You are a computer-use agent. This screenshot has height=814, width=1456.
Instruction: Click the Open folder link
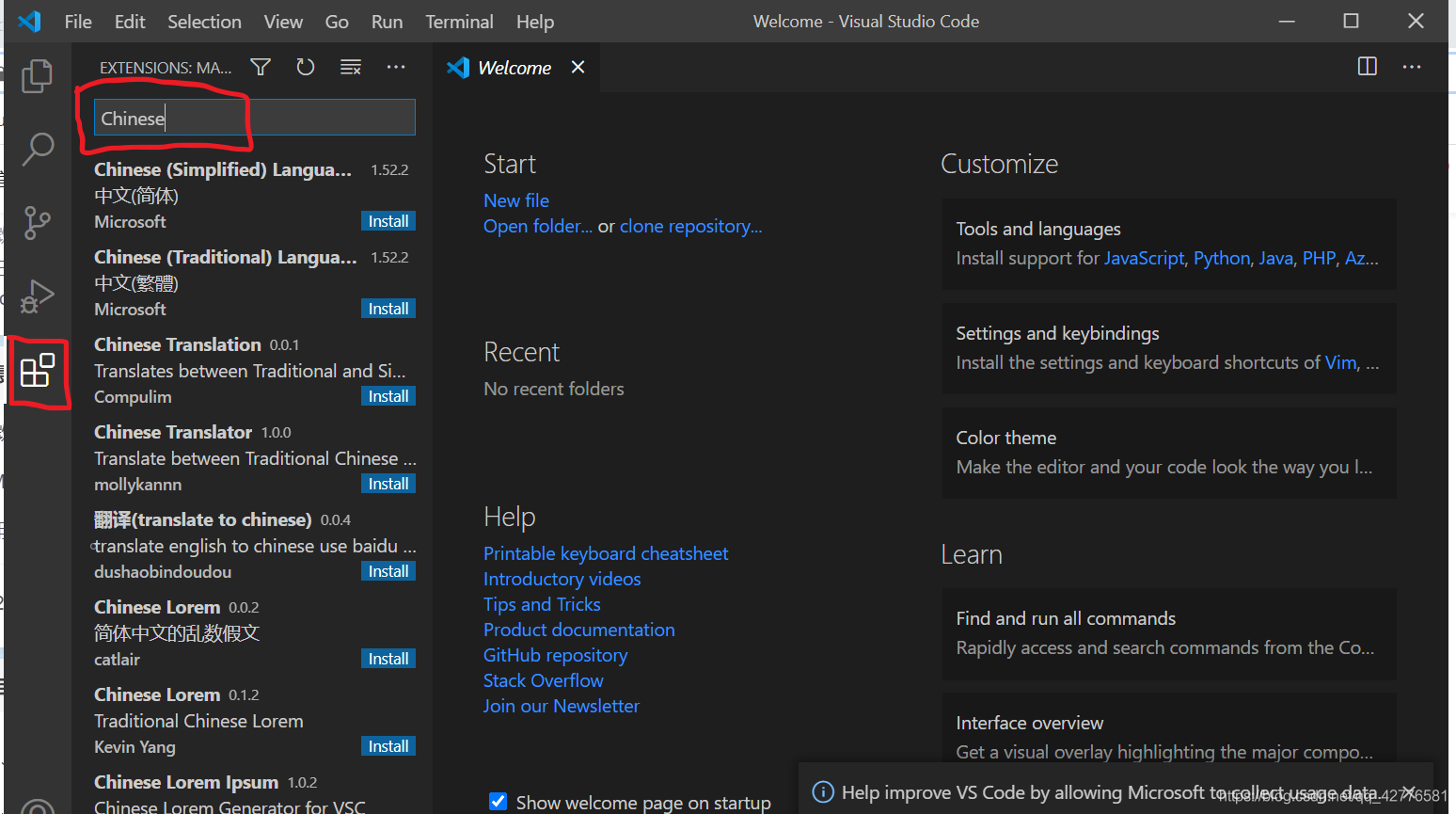[538, 226]
